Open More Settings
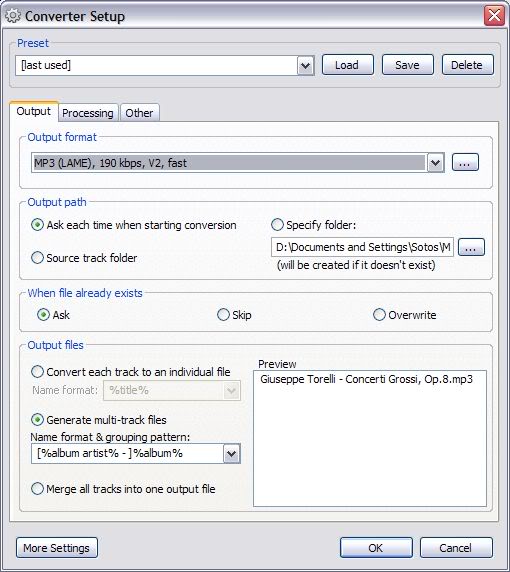 point(57,548)
